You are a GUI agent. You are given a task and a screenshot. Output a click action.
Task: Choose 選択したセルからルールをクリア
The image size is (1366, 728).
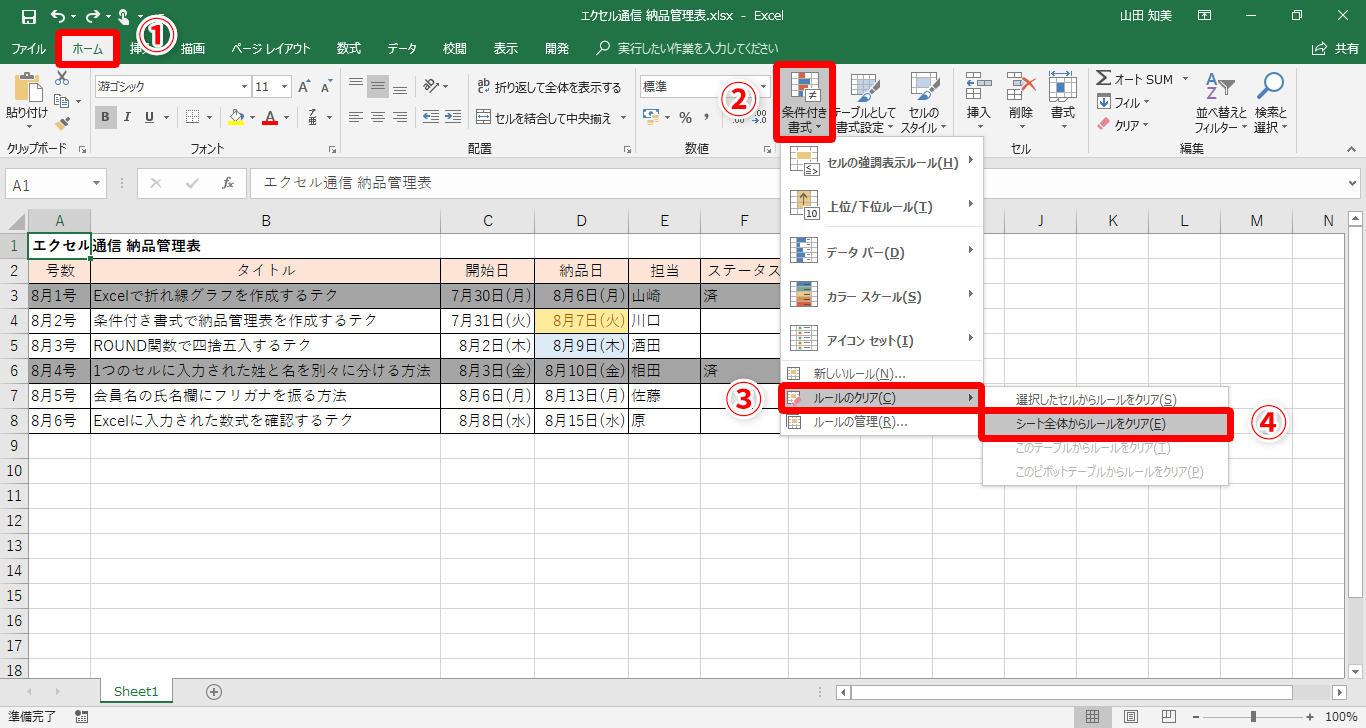click(1106, 399)
